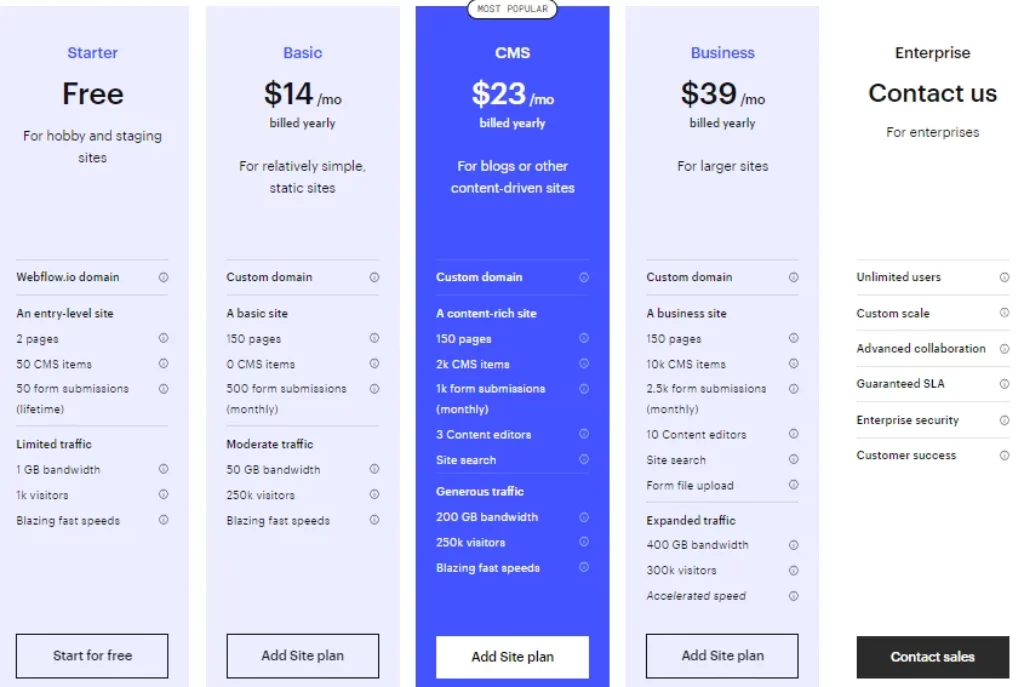Click the info icon beside Form file upload
The width and height of the screenshot is (1024, 687).
point(794,485)
